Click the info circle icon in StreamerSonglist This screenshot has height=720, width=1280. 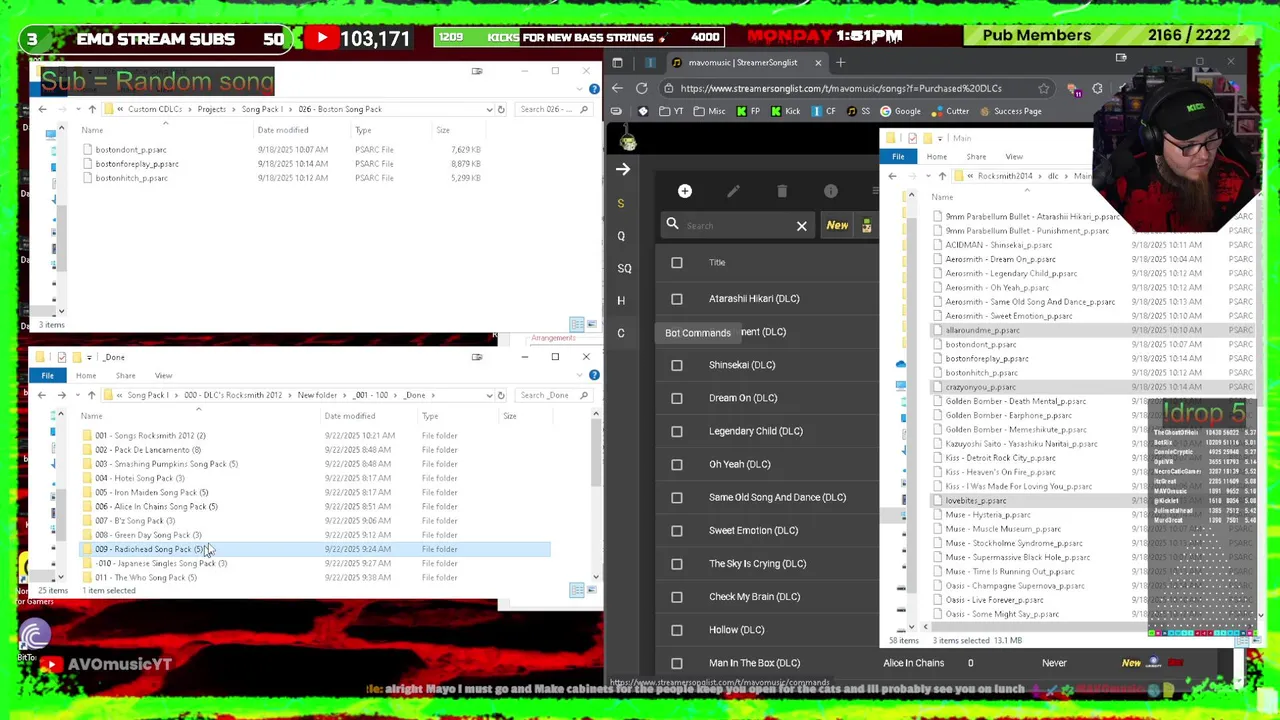[x=831, y=191]
